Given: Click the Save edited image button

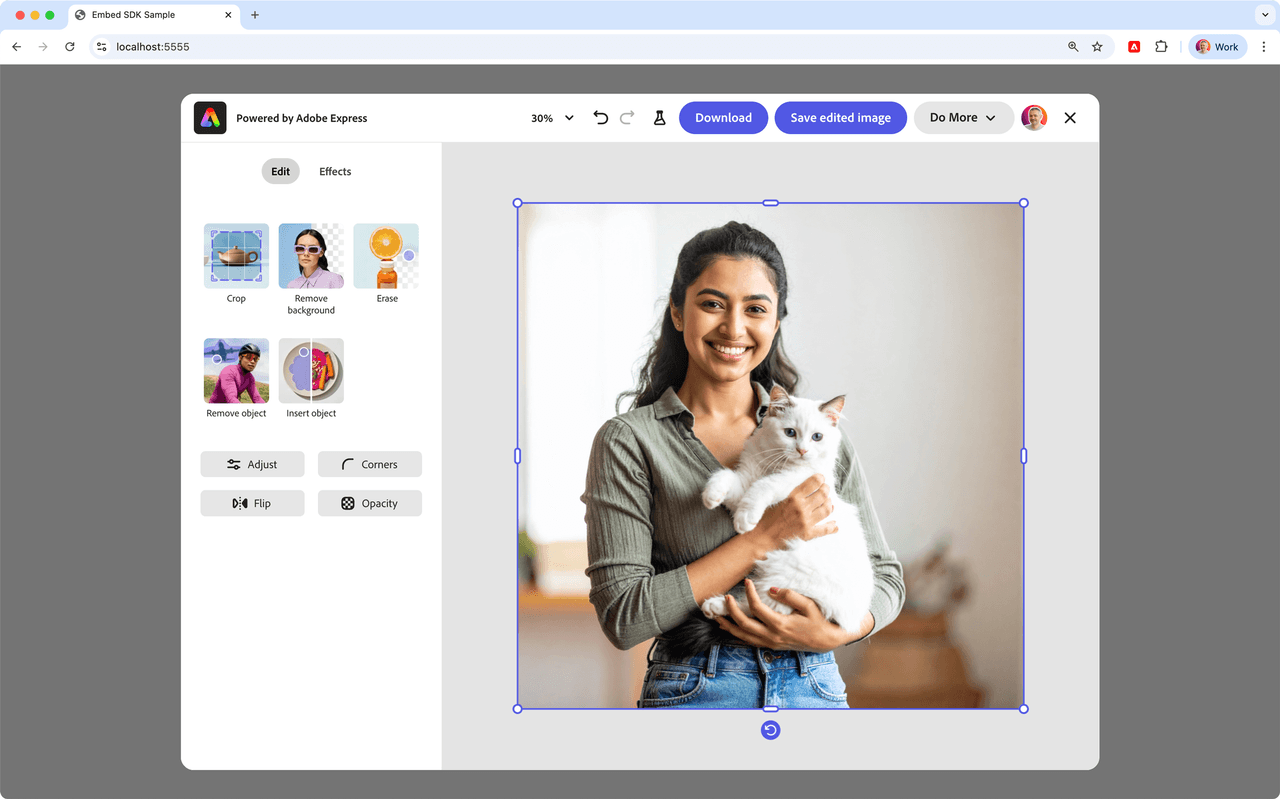Looking at the screenshot, I should click(840, 118).
